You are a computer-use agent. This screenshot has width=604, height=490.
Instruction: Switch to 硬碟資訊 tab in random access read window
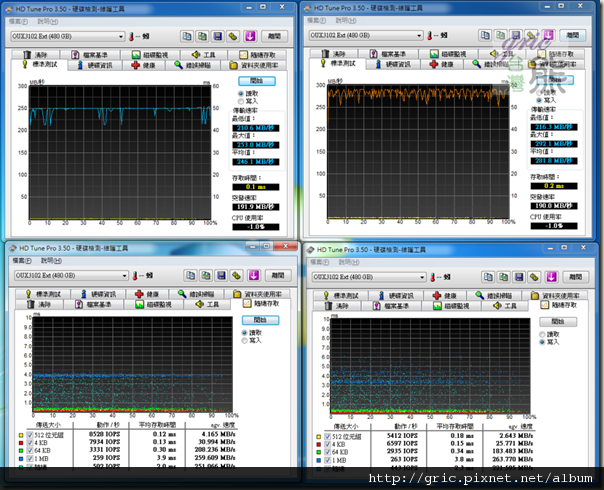click(99, 294)
